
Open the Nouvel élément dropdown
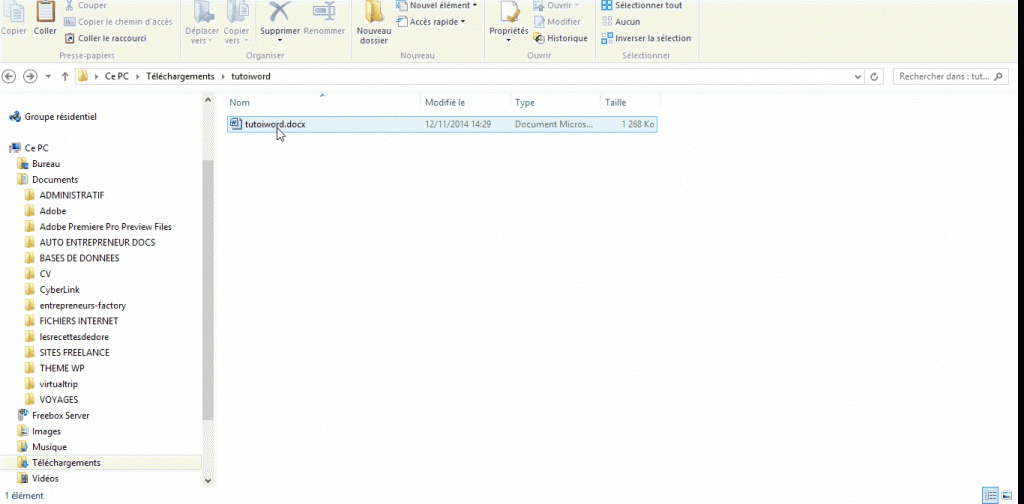coord(437,5)
